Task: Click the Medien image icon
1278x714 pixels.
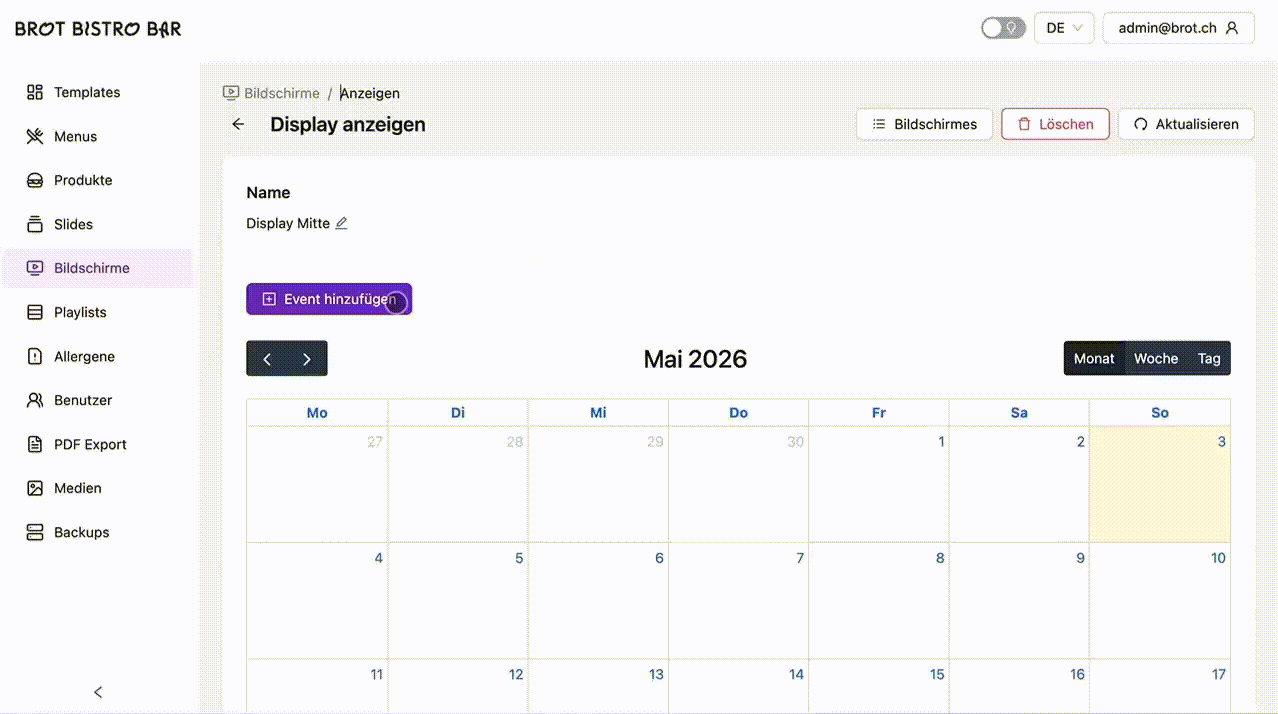Action: click(35, 488)
